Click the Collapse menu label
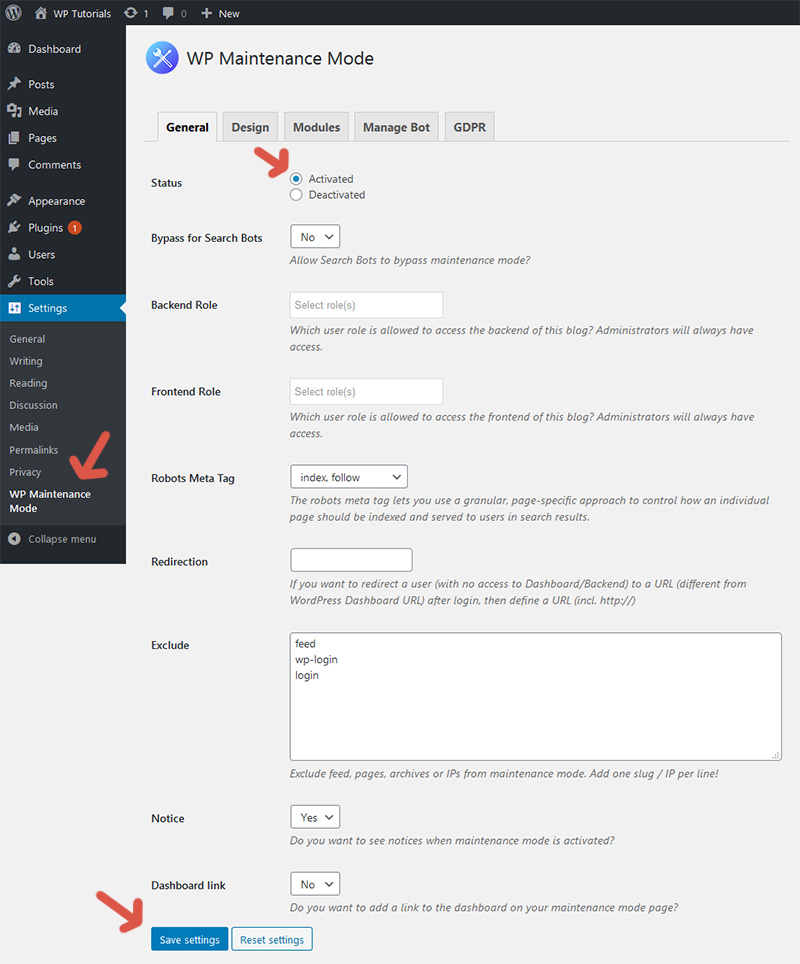The image size is (800, 964). 62,539
